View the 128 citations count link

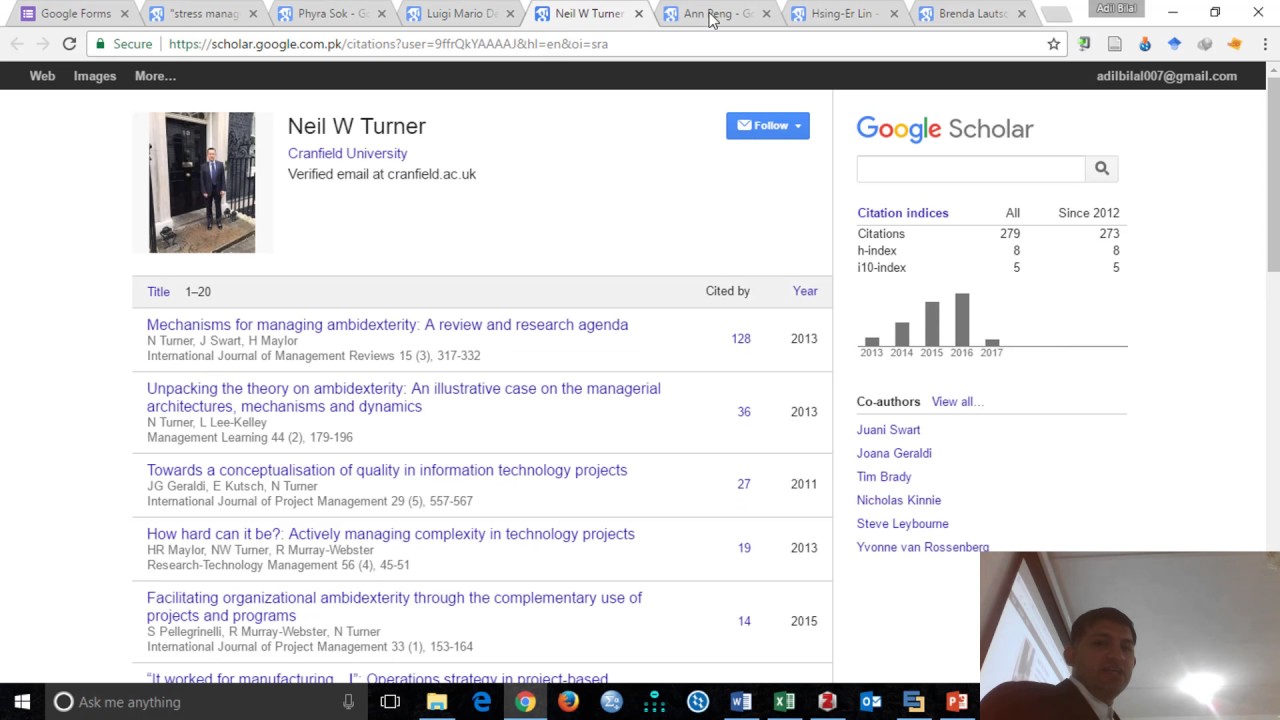[x=740, y=339]
